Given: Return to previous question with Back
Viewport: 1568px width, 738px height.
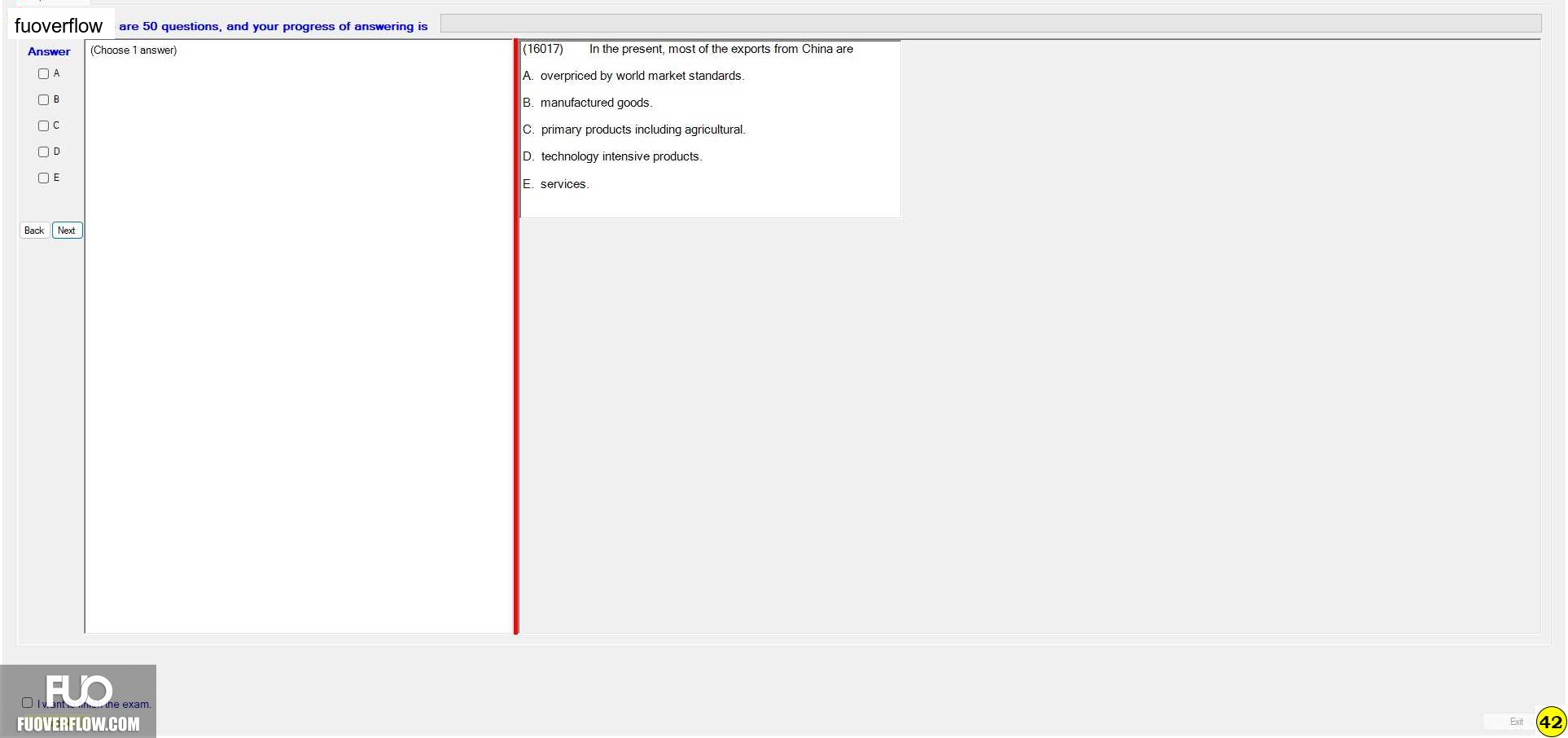Looking at the screenshot, I should tap(34, 231).
